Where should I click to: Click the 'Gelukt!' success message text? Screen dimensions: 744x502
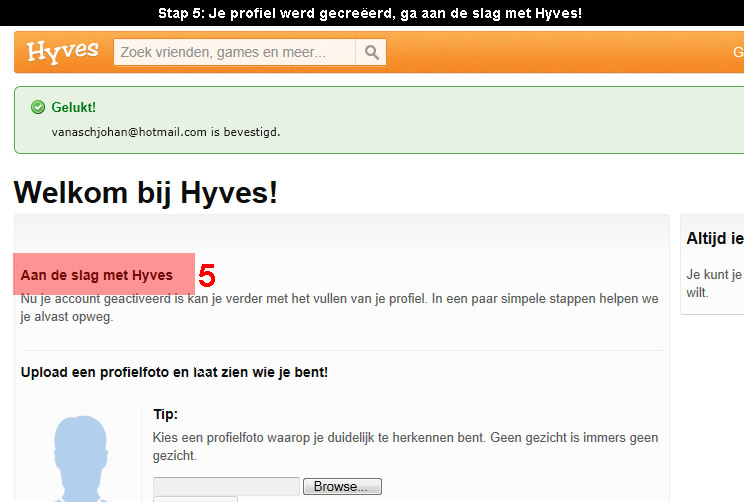[x=74, y=107]
